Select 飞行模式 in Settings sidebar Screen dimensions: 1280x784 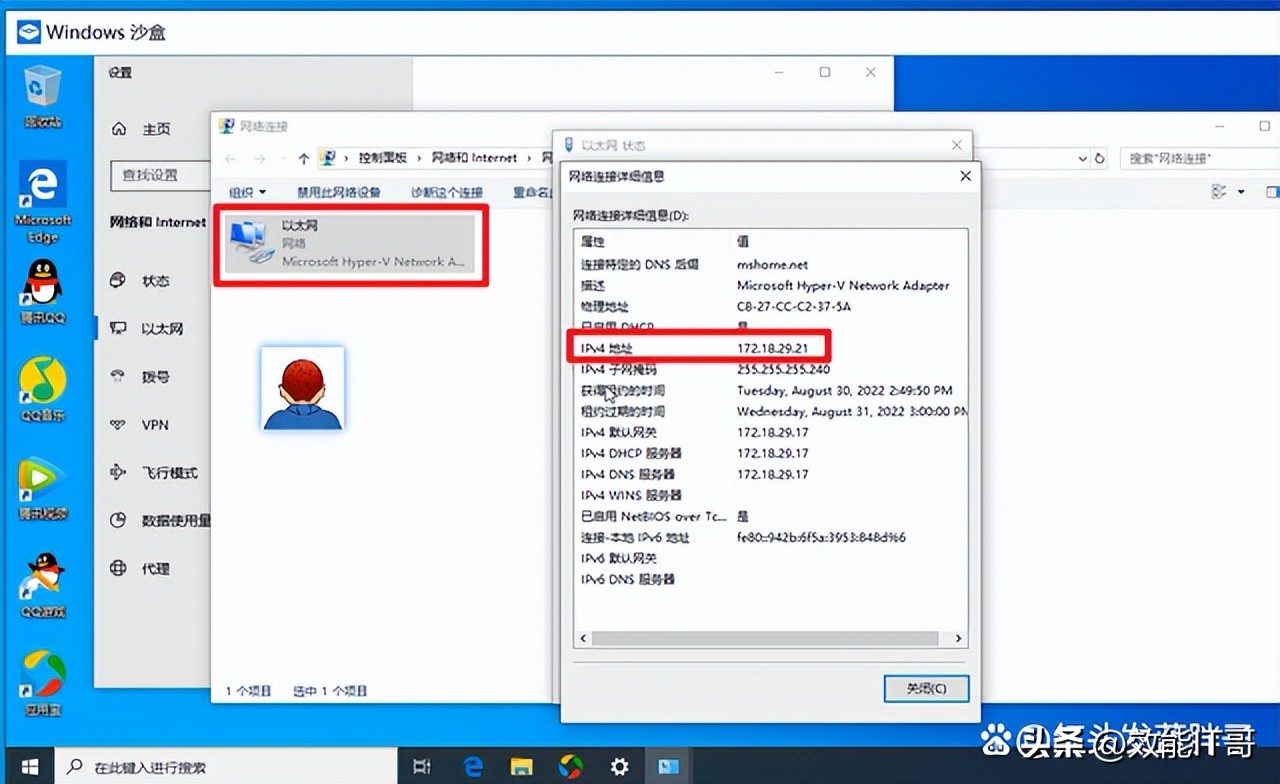click(157, 472)
